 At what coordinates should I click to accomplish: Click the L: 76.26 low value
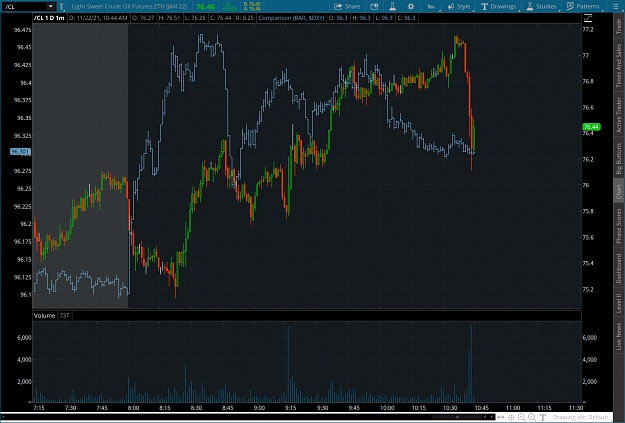point(193,18)
